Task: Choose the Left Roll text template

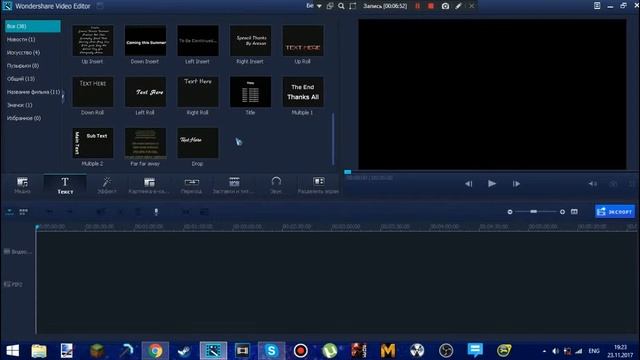Action: pyautogui.click(x=145, y=92)
